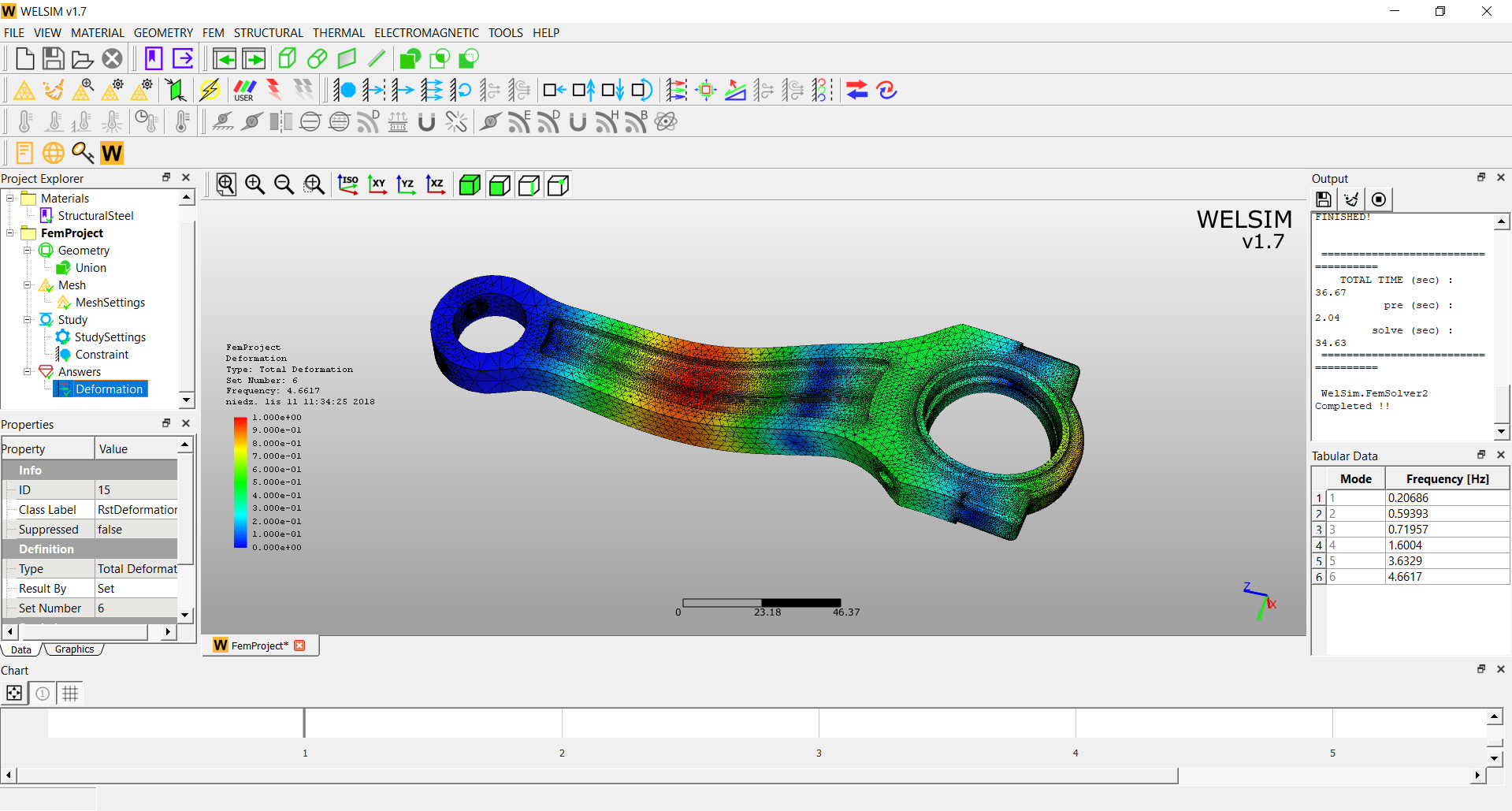Run solver via lightning bolt icon
The width and height of the screenshot is (1512, 811).
pyautogui.click(x=210, y=91)
